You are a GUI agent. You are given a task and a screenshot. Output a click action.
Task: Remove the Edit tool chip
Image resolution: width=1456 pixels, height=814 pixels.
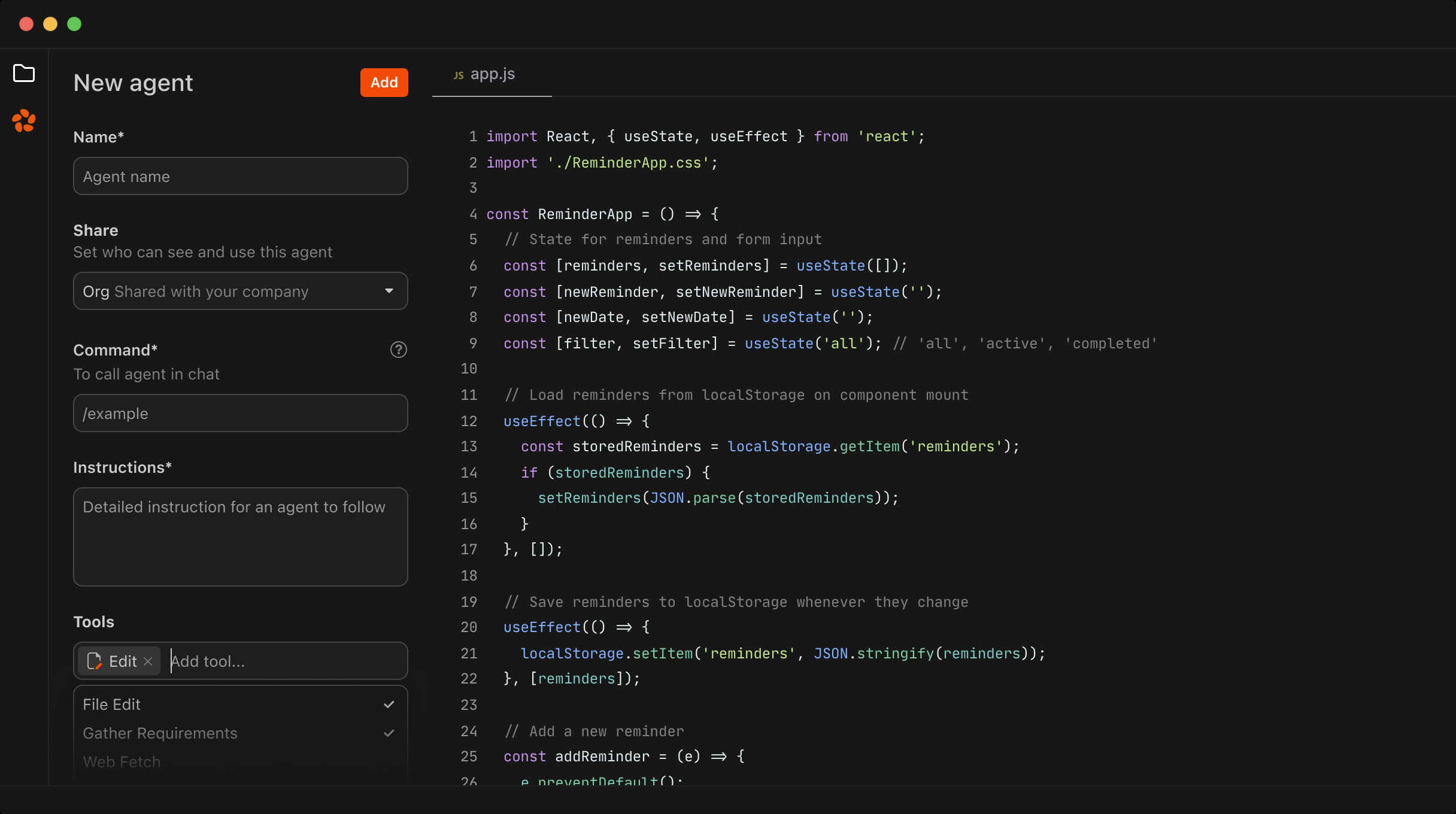pos(148,661)
